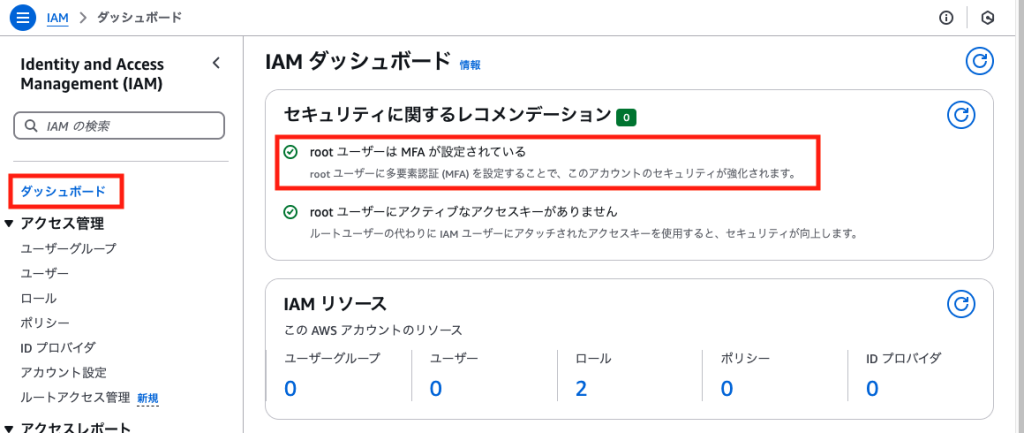
Task: Open アカウント設定 in the sidebar
Action: click(63, 373)
